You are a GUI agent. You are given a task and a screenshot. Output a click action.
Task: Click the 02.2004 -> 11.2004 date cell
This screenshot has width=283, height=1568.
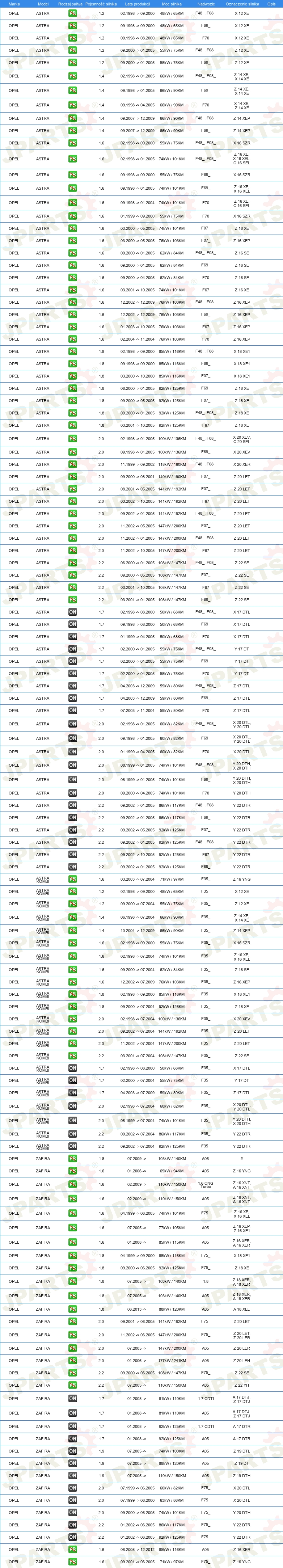pos(138,339)
